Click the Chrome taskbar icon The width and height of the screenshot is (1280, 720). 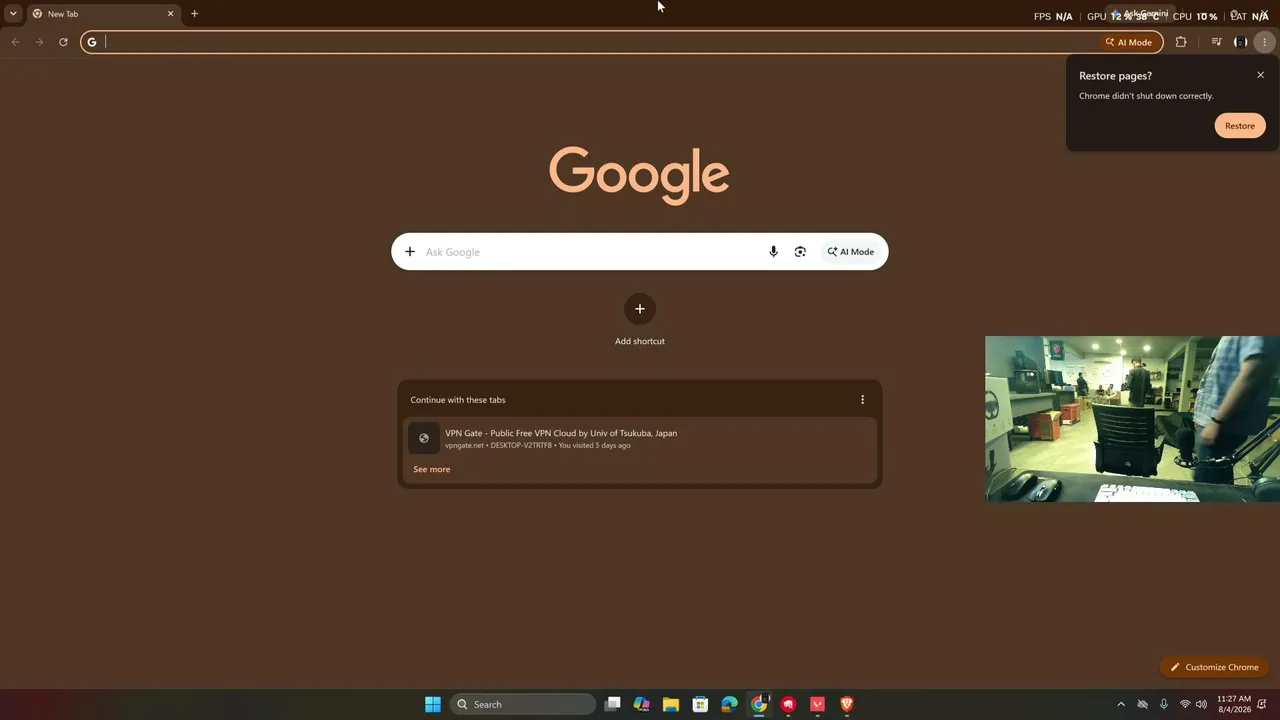pyautogui.click(x=759, y=704)
